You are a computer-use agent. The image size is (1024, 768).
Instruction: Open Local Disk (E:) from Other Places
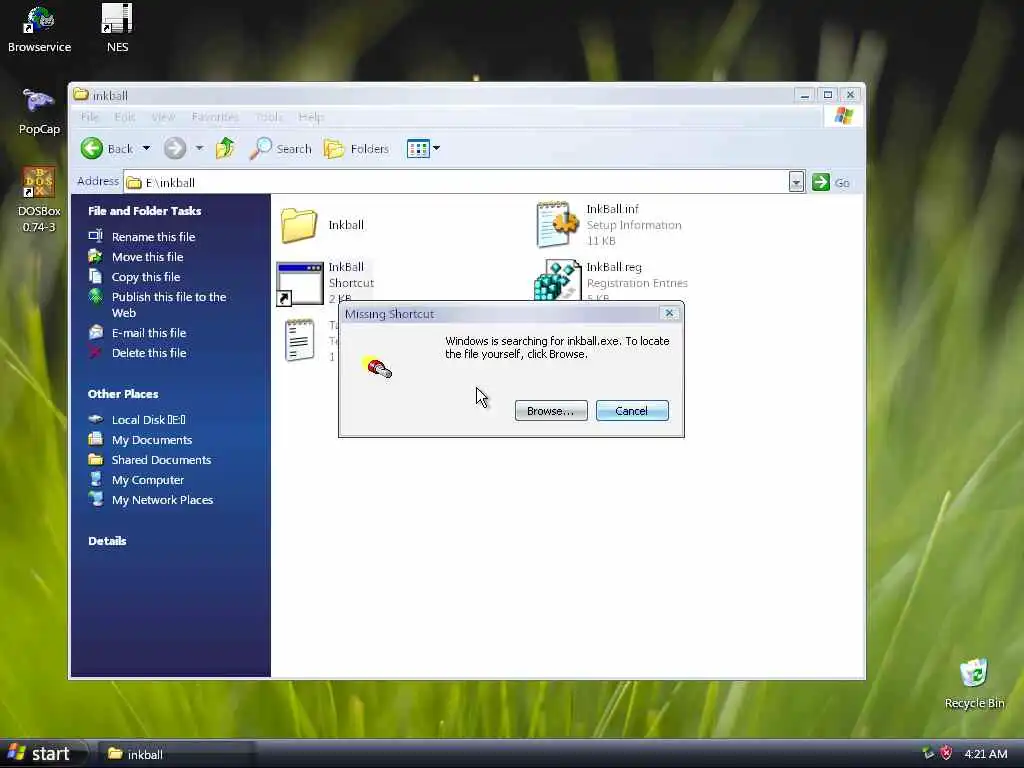coord(149,420)
